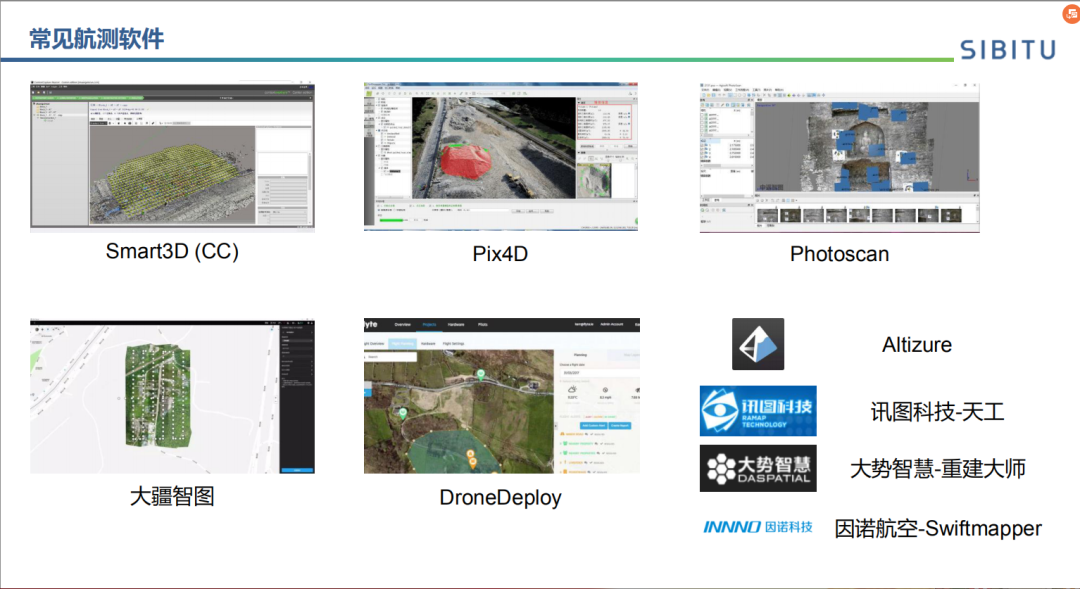Click the Overview tab in DroneDeploy screenshot

[x=402, y=324]
